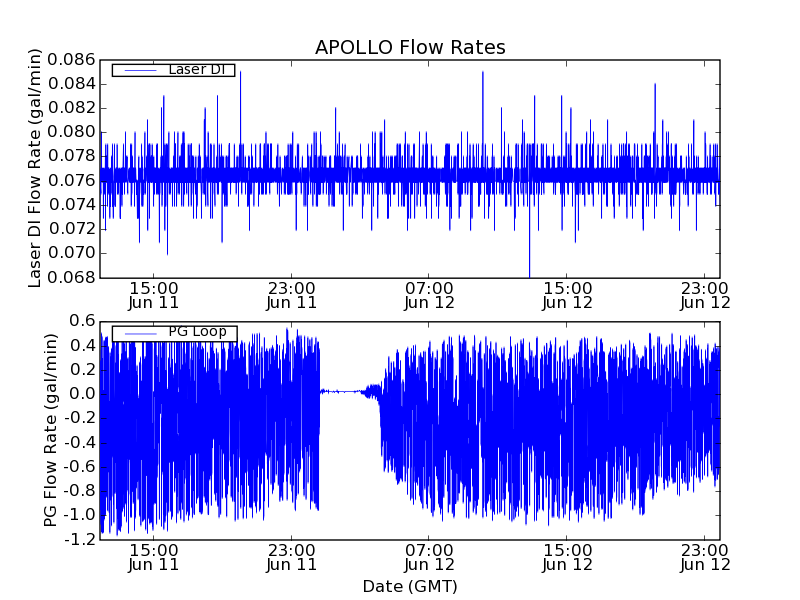Click the 0.068 y-axis tick label
The image size is (800, 600).
point(71,278)
